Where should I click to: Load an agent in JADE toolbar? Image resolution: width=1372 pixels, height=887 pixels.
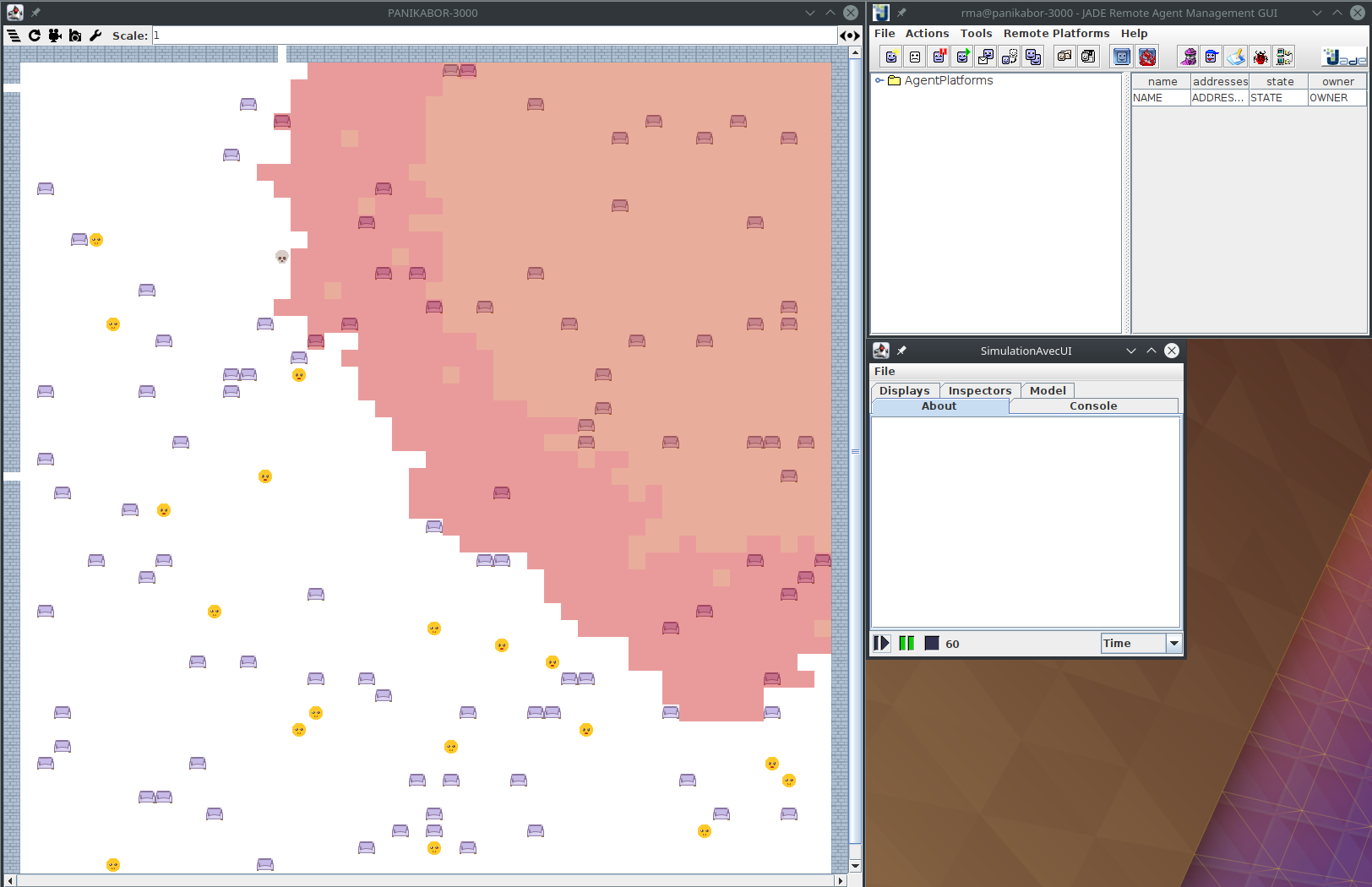click(x=1064, y=57)
